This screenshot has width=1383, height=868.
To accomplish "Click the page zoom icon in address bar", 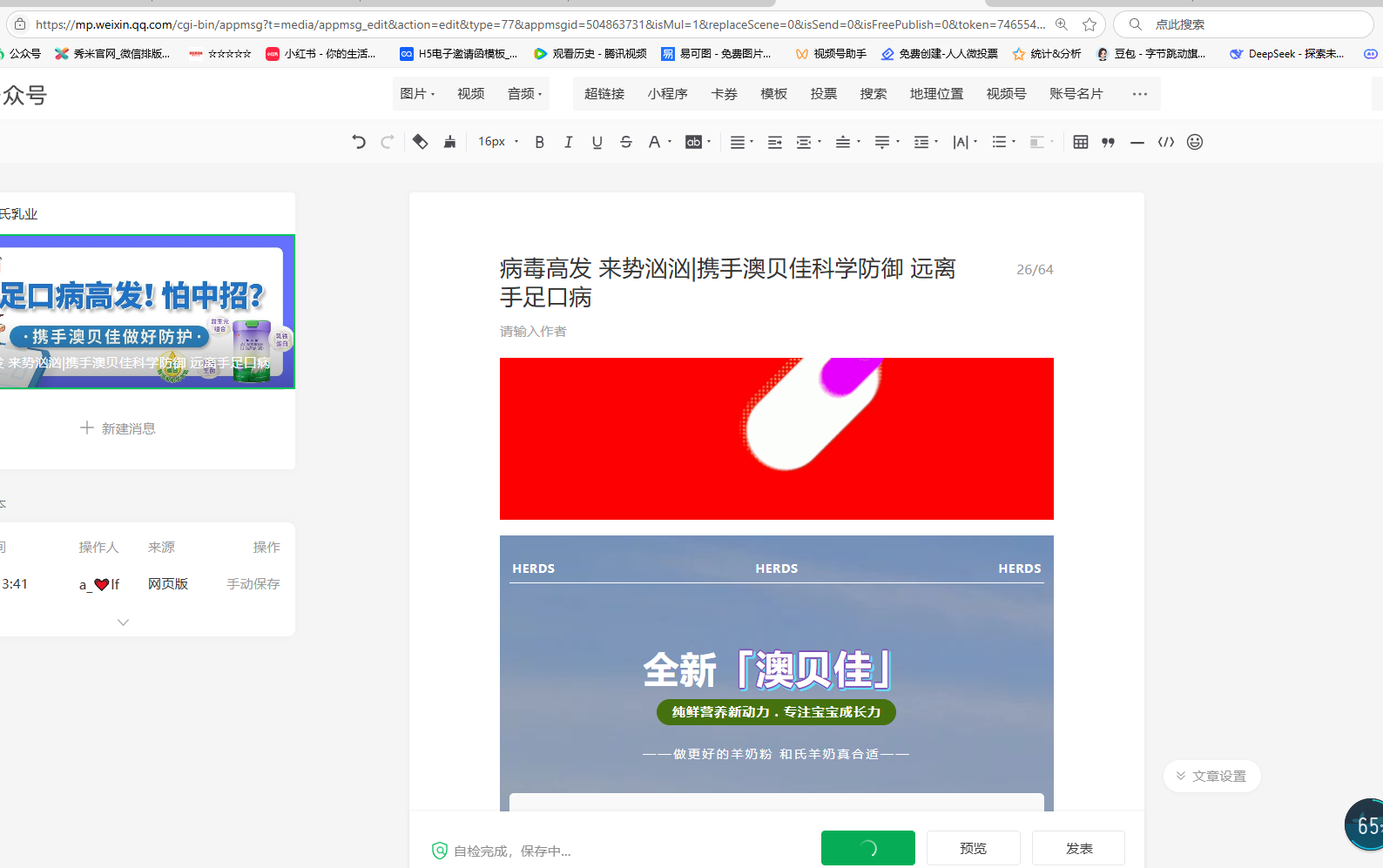I will [1062, 24].
